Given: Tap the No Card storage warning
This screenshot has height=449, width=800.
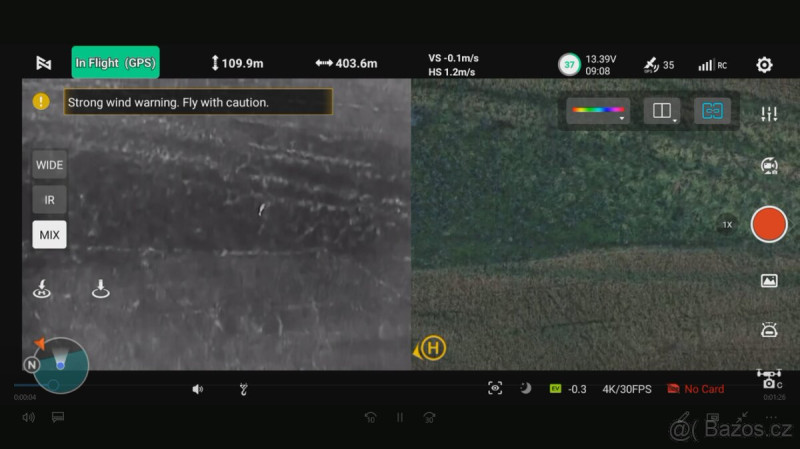Looking at the screenshot, I should pos(695,389).
